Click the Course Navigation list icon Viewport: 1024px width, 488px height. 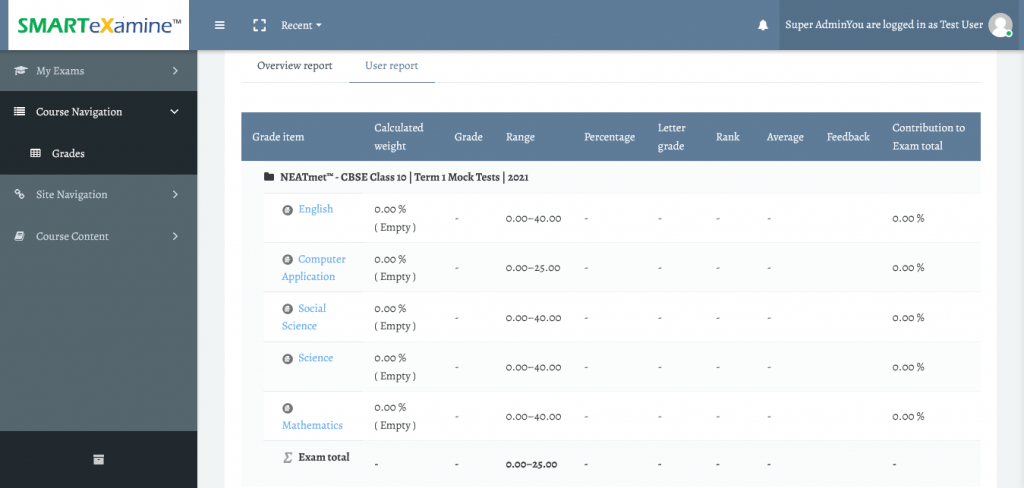click(20, 112)
